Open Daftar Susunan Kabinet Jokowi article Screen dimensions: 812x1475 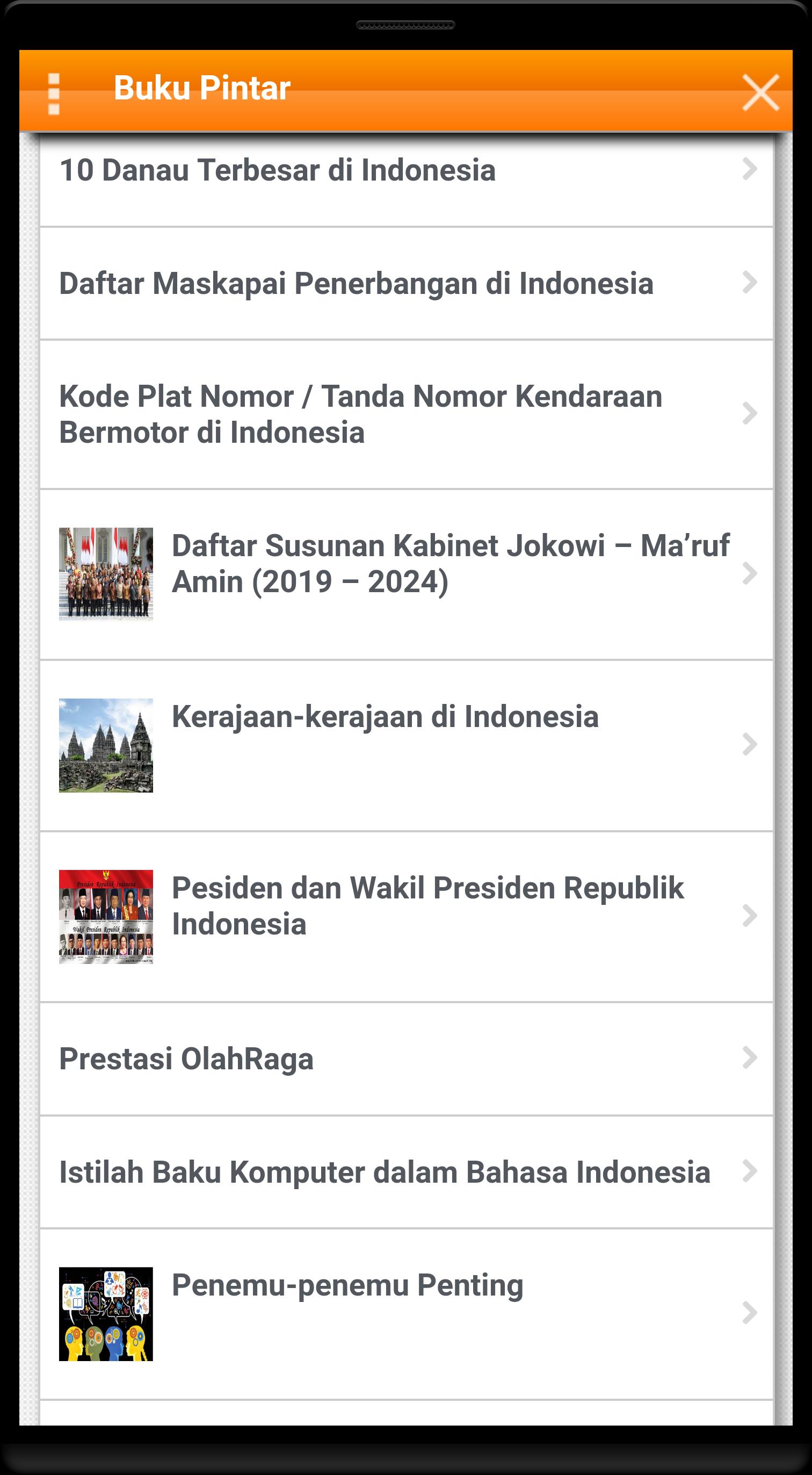tap(451, 564)
